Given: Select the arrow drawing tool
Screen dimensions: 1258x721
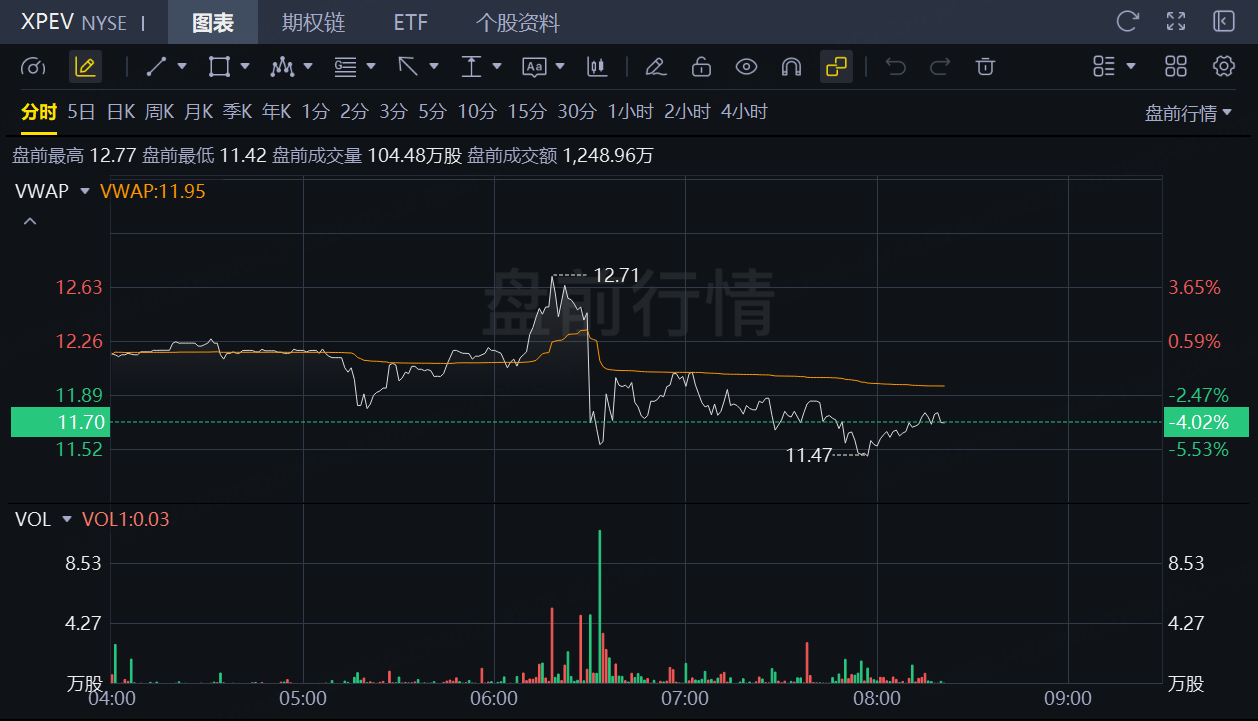Looking at the screenshot, I should click(x=407, y=67).
